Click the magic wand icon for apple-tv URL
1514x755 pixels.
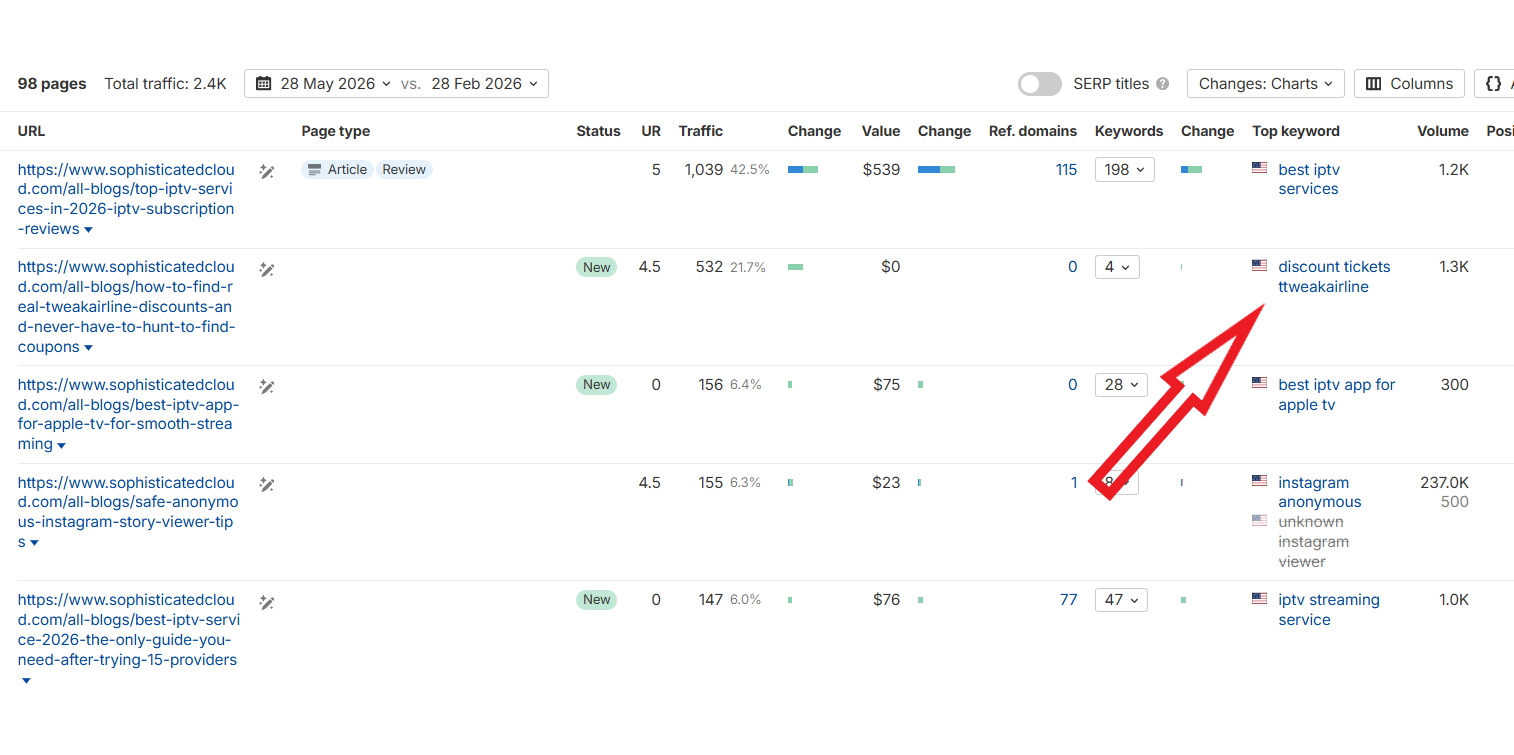pyautogui.click(x=267, y=387)
